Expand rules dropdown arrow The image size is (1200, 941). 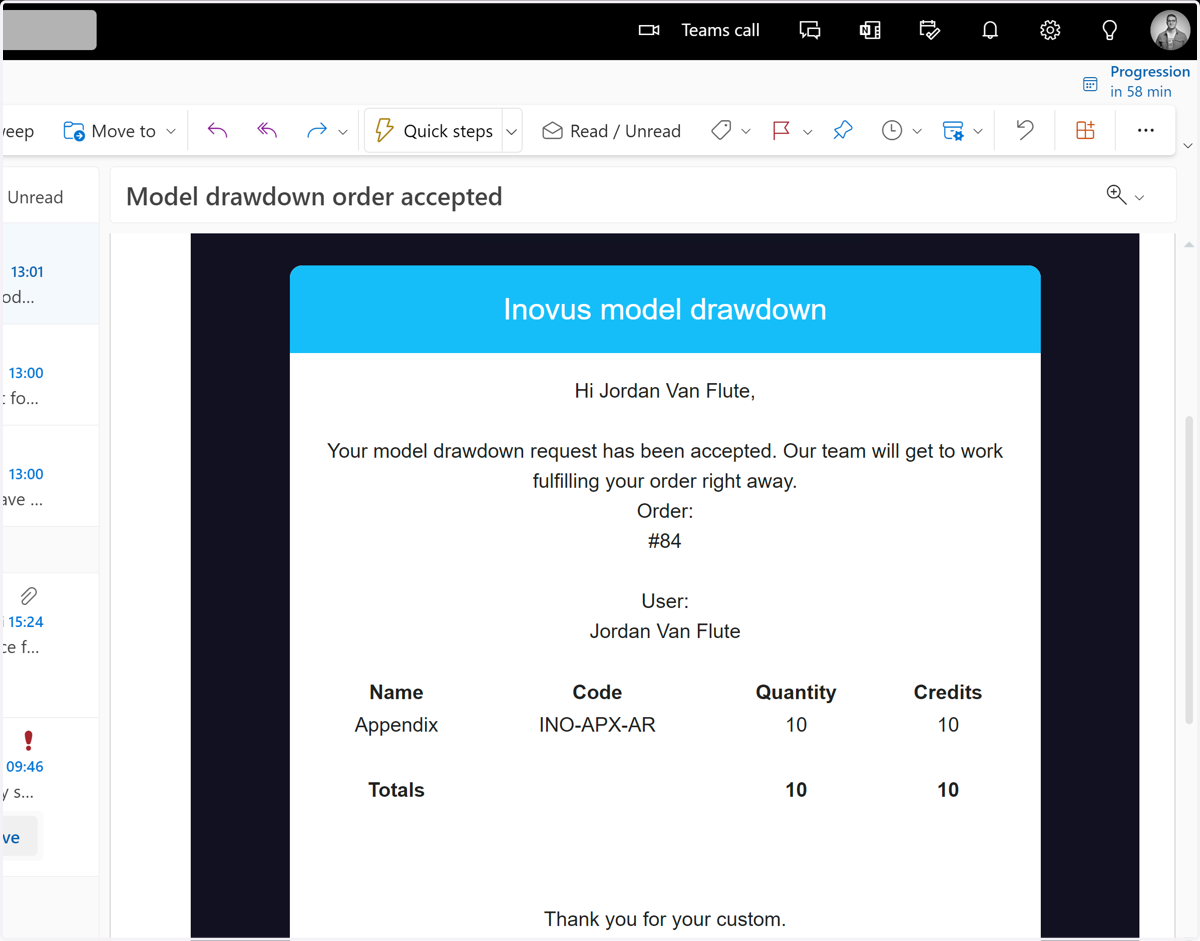click(978, 132)
